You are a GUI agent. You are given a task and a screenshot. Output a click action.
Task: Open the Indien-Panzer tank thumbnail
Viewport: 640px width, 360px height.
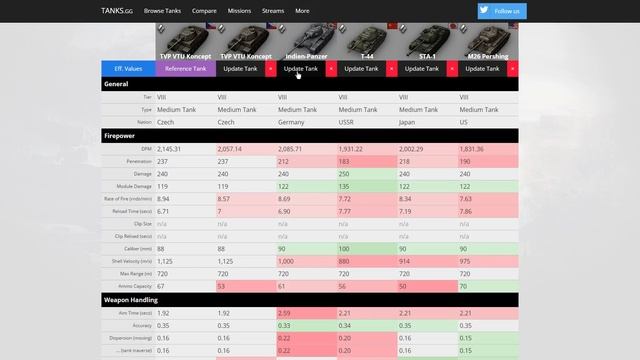click(x=307, y=42)
